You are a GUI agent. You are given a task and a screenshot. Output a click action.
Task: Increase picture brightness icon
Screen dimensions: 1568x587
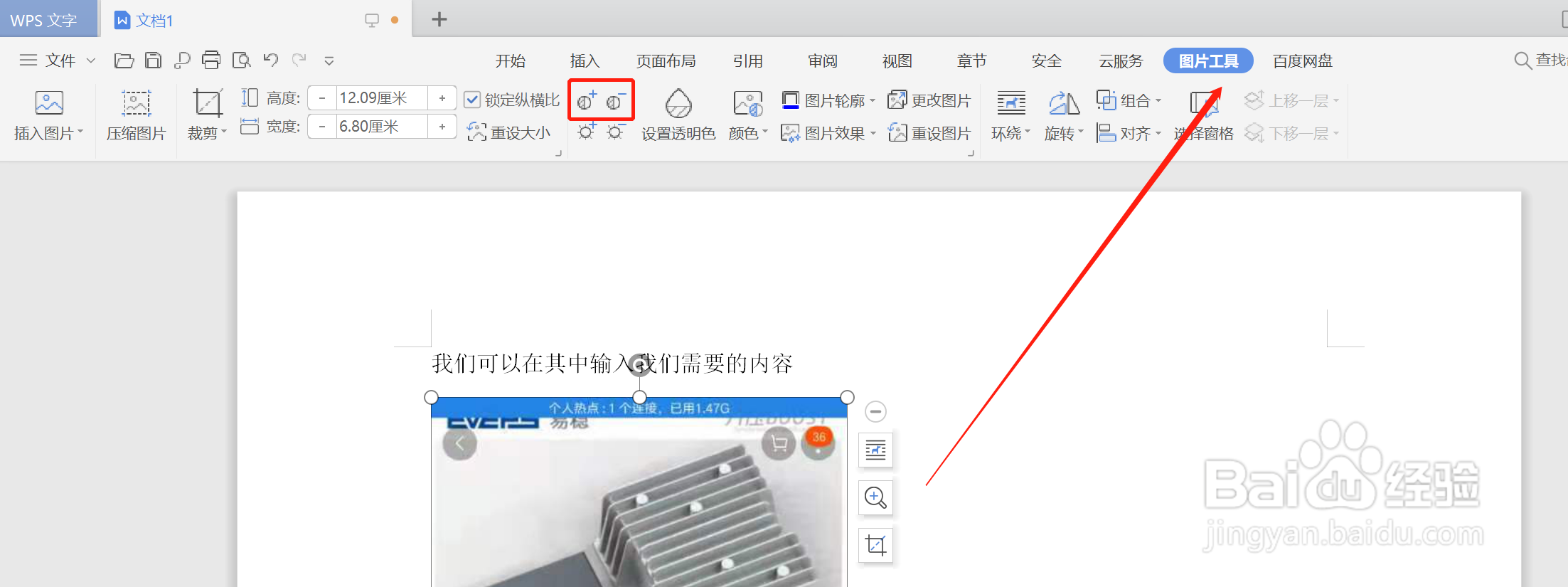point(587,132)
